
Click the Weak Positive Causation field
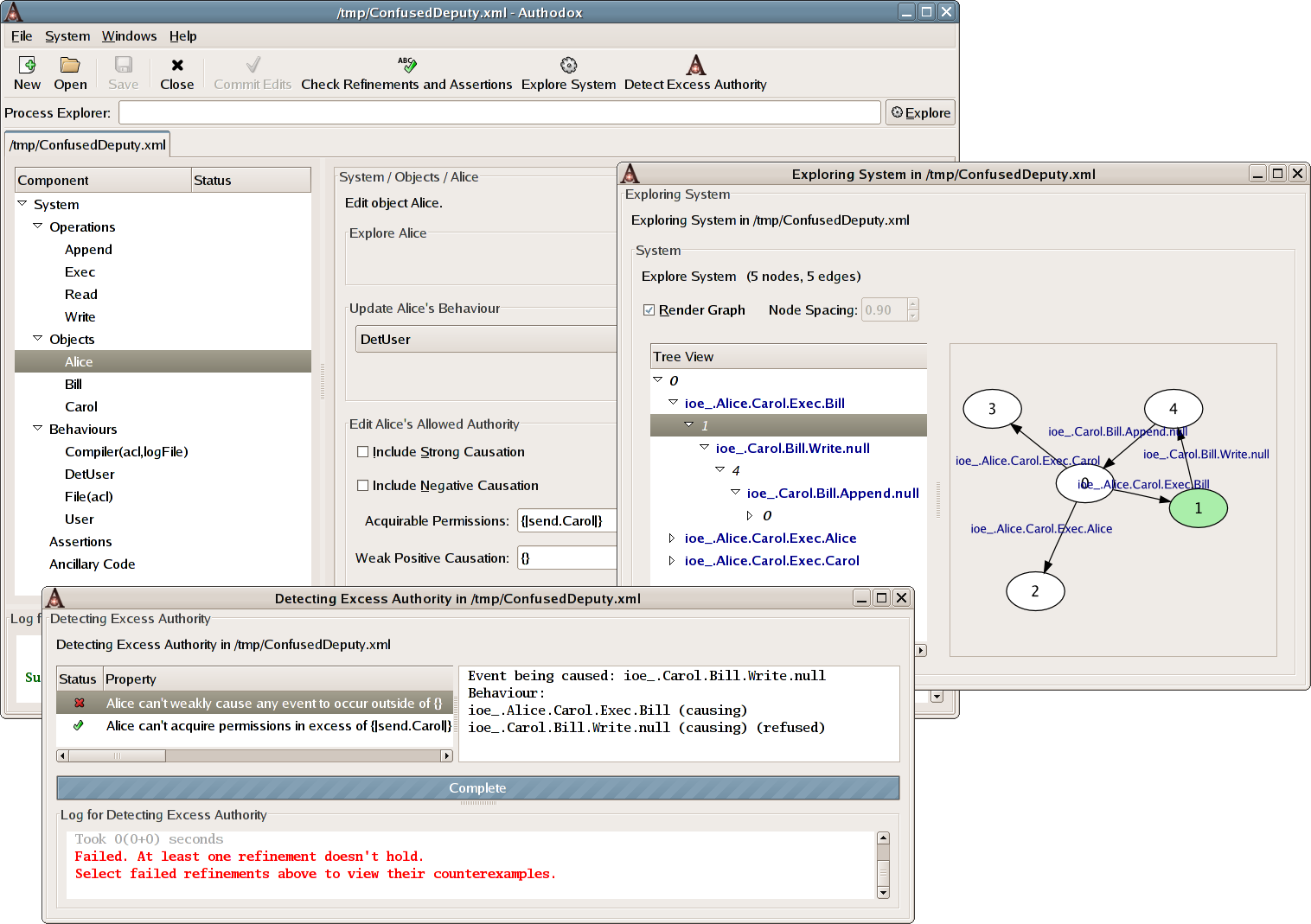[x=566, y=558]
